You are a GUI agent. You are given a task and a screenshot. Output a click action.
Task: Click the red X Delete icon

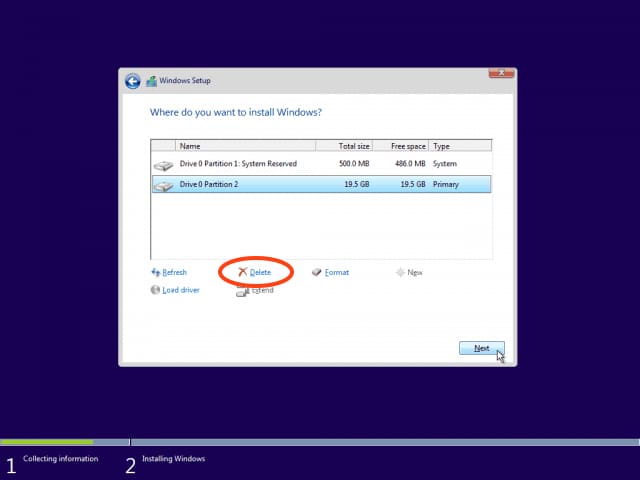[242, 272]
